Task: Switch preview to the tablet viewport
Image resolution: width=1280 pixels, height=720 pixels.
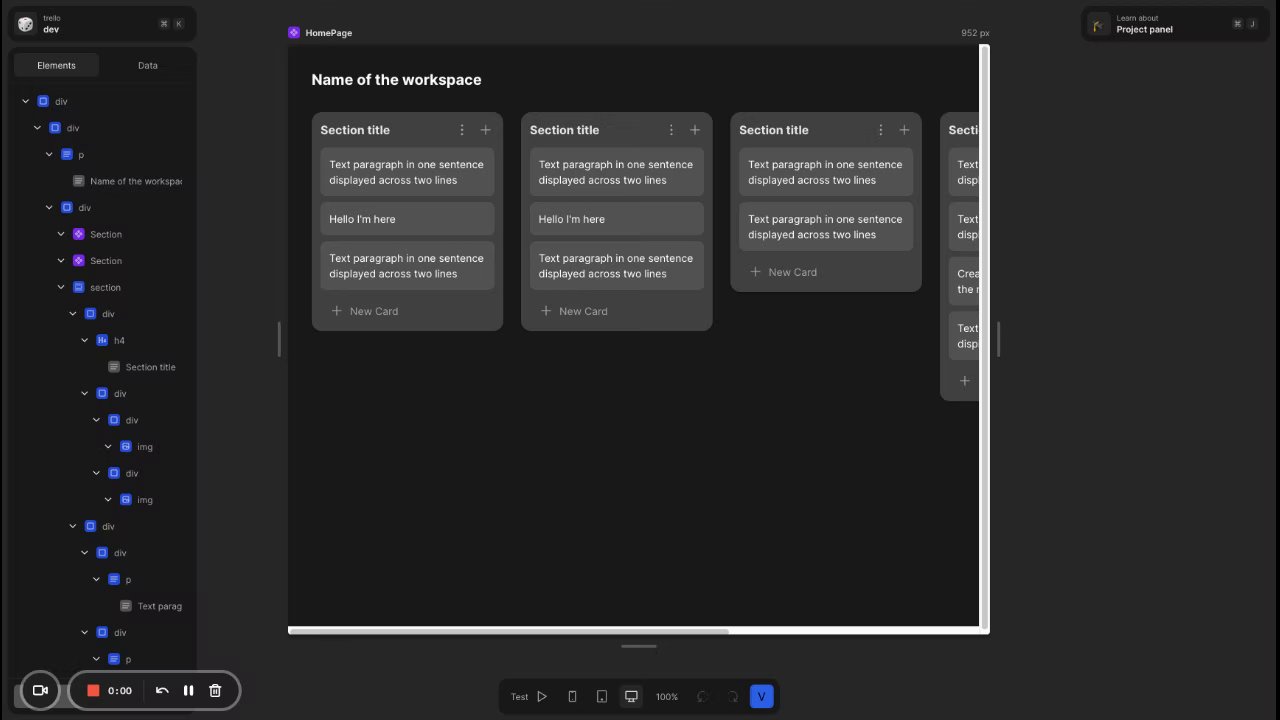Action: [602, 697]
